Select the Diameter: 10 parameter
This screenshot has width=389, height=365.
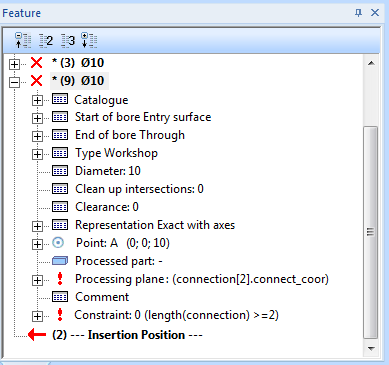tap(108, 171)
